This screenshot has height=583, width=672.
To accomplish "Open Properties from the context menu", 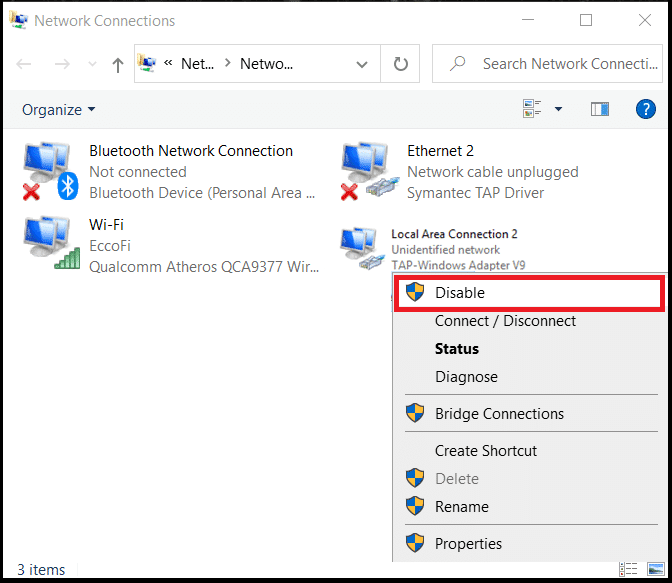I will tap(529, 544).
